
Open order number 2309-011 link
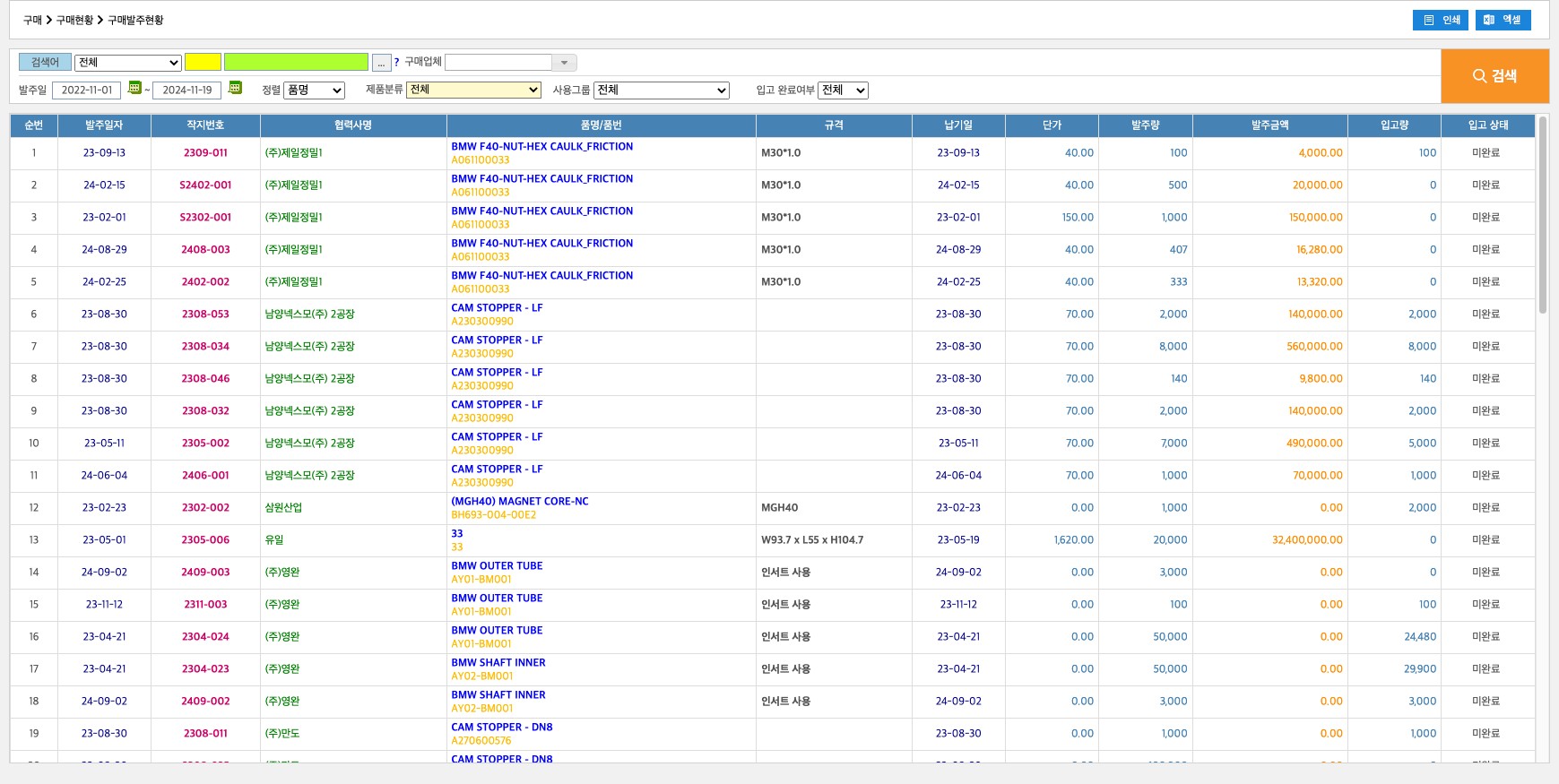[x=205, y=153]
